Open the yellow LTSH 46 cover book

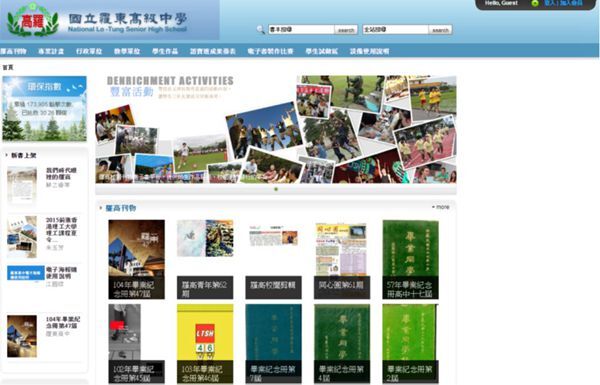pos(205,344)
